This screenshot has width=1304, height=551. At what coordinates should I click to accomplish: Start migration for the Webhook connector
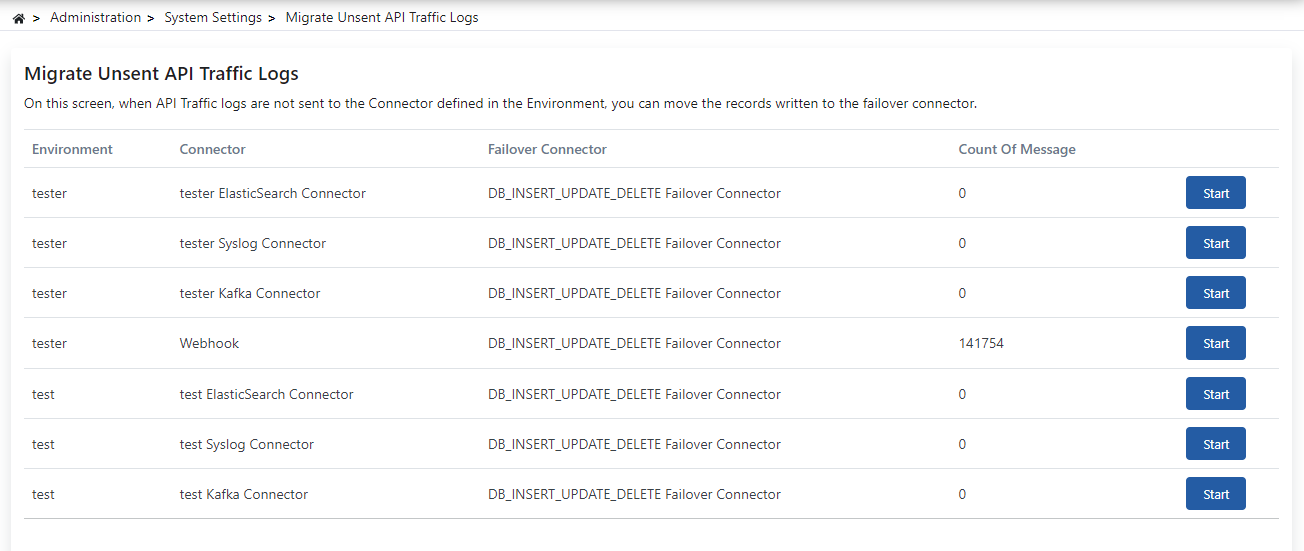(x=1215, y=343)
